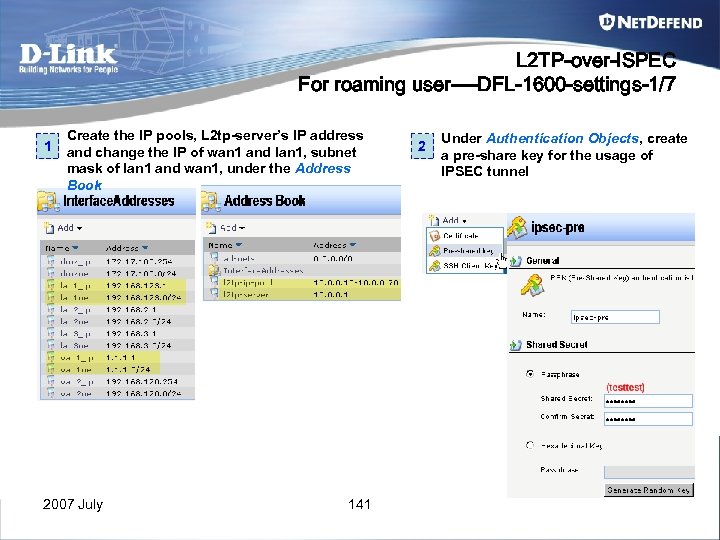Sort Address Book by the Address column arrow
This screenshot has width=720, height=540.
coord(353,245)
